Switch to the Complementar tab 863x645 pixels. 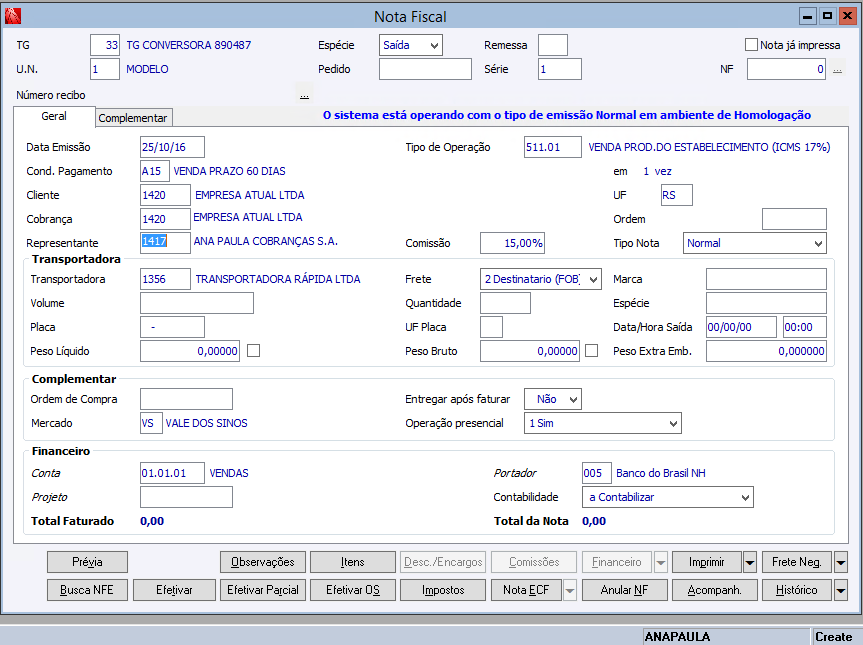pyautogui.click(x=133, y=118)
